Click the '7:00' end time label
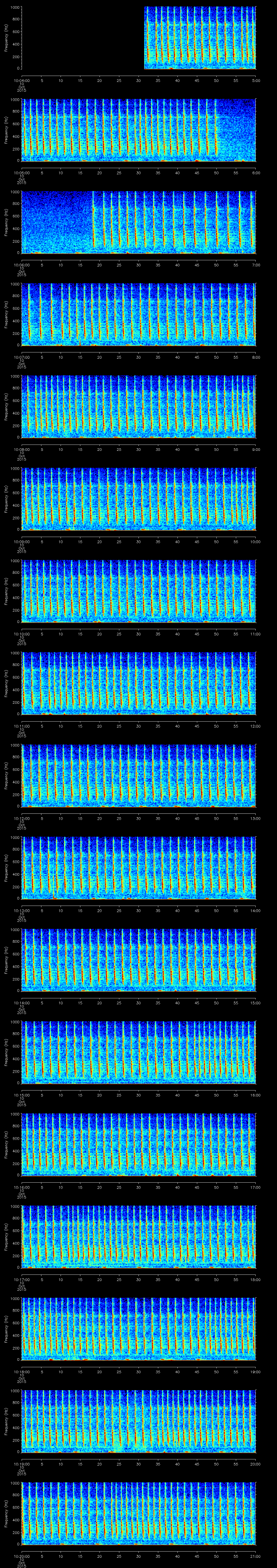The image size is (277, 1568). tap(256, 265)
